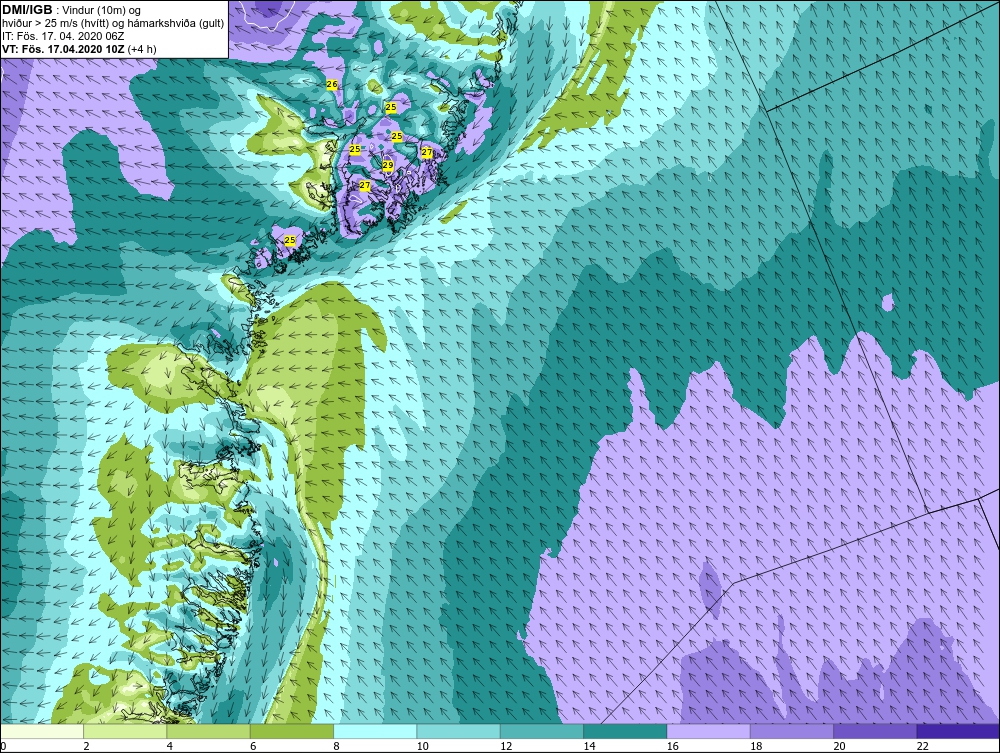This screenshot has height=753, width=1000.
Task: Click the legend tick label '14'
Action: pos(589,746)
